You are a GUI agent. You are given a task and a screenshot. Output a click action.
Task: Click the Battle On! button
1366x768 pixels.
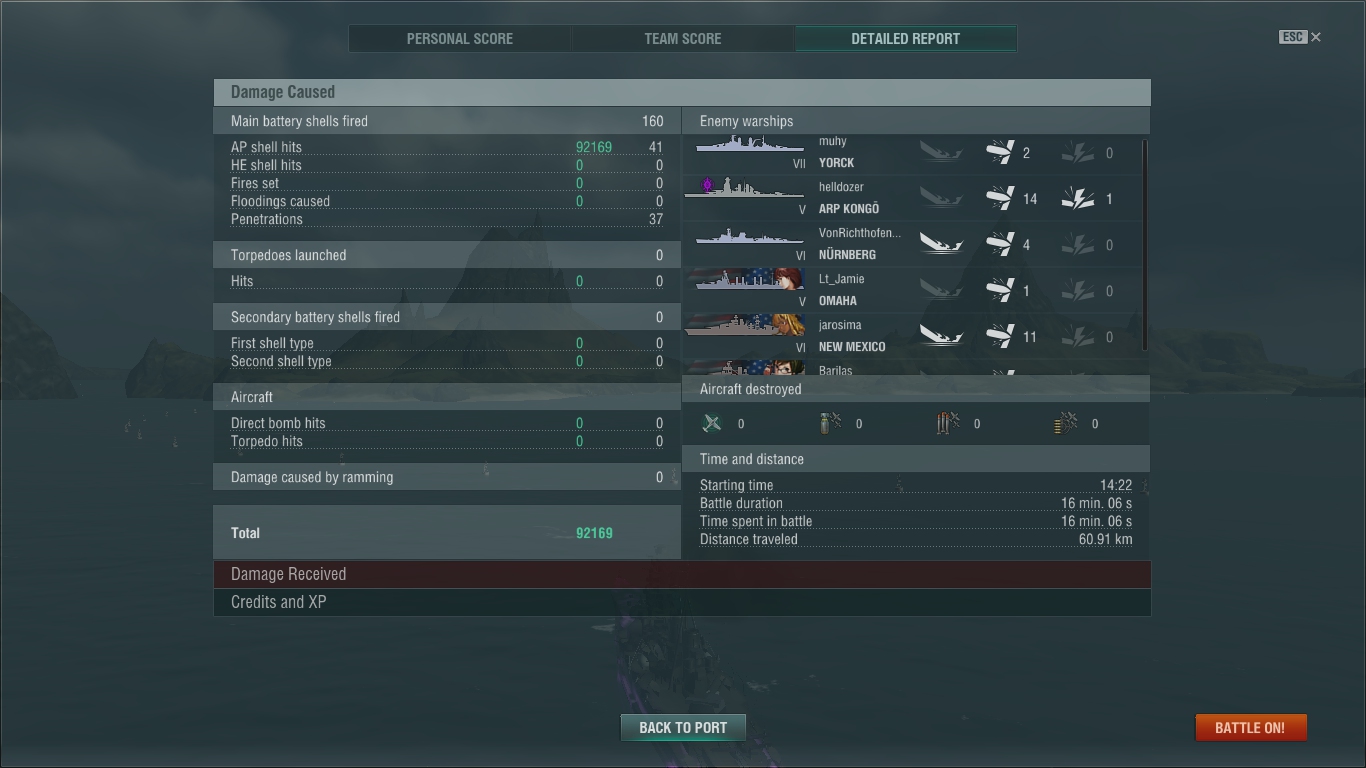[x=1250, y=727]
